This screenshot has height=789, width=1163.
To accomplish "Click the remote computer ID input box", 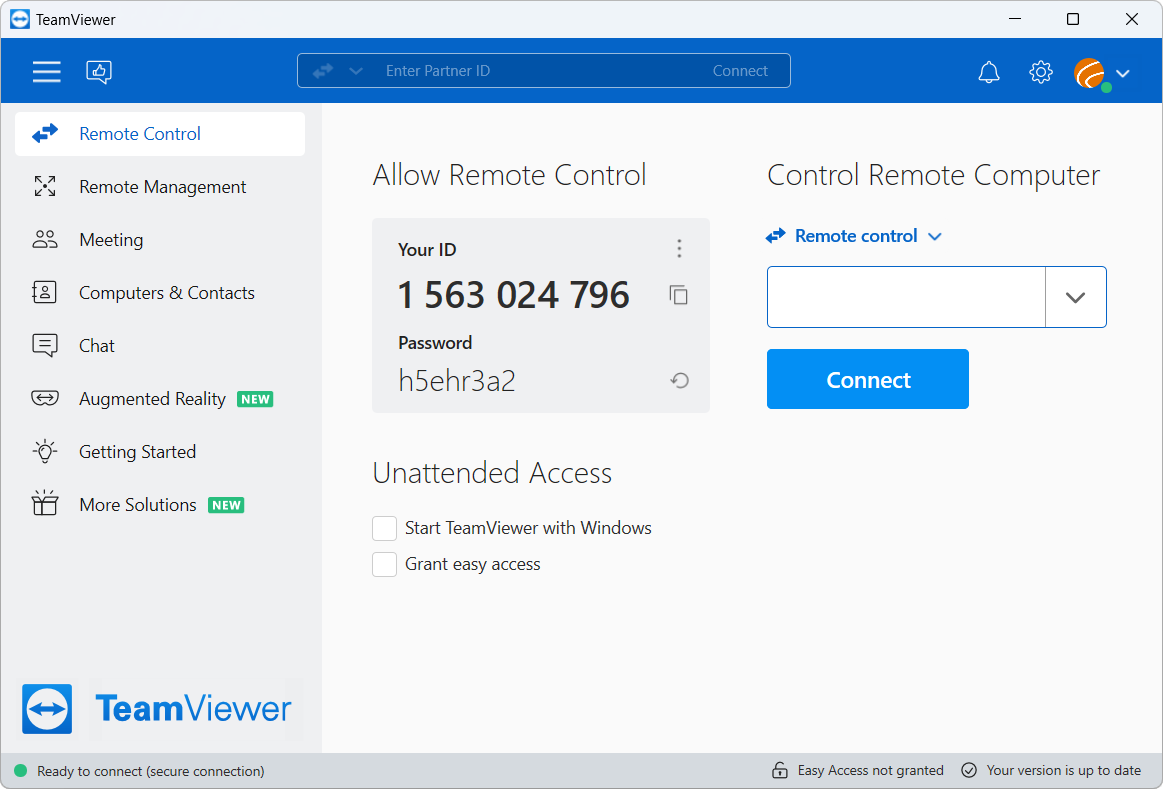I will [906, 297].
